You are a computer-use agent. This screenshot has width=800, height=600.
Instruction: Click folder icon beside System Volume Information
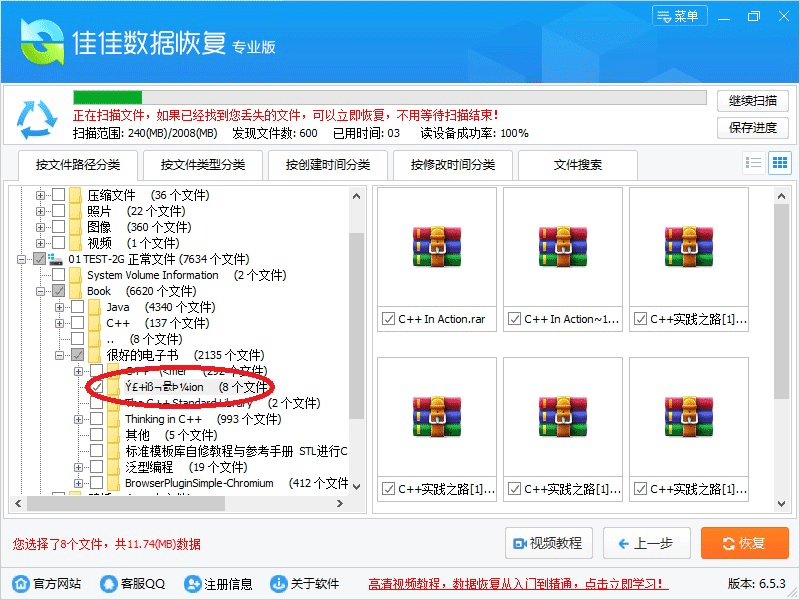click(x=76, y=275)
